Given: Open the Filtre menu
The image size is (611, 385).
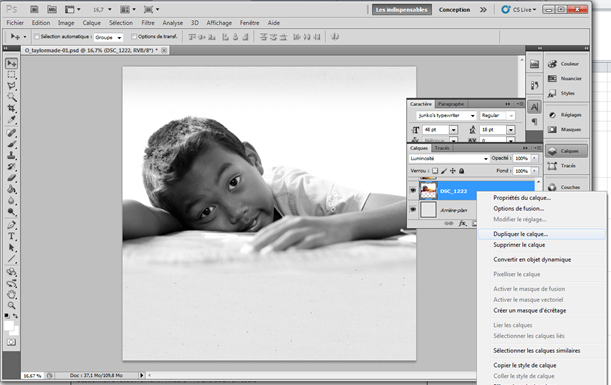Looking at the screenshot, I should [148, 23].
